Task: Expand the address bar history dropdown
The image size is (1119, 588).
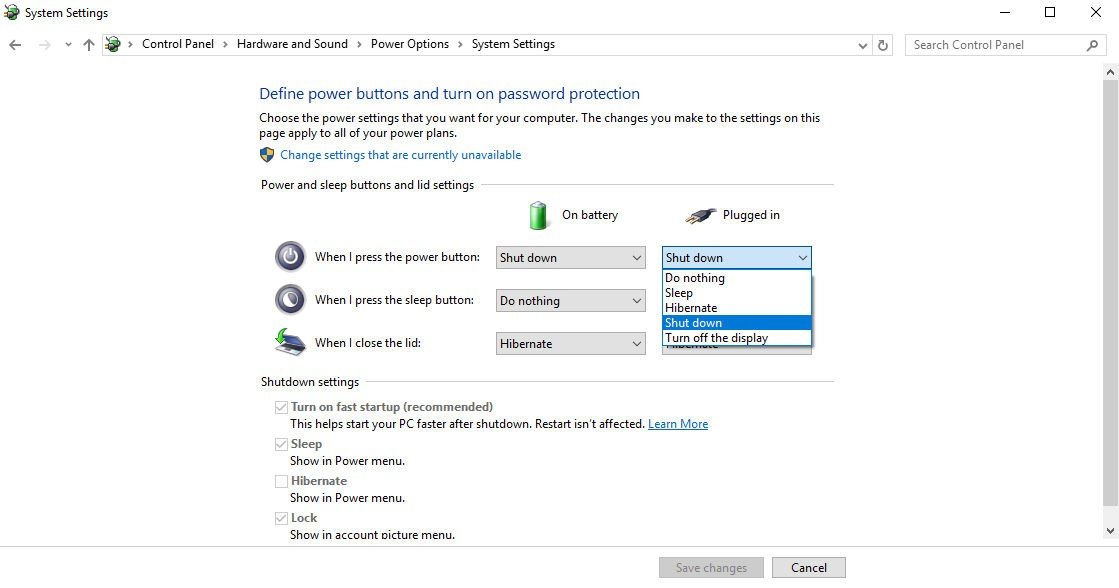Action: tap(862, 45)
